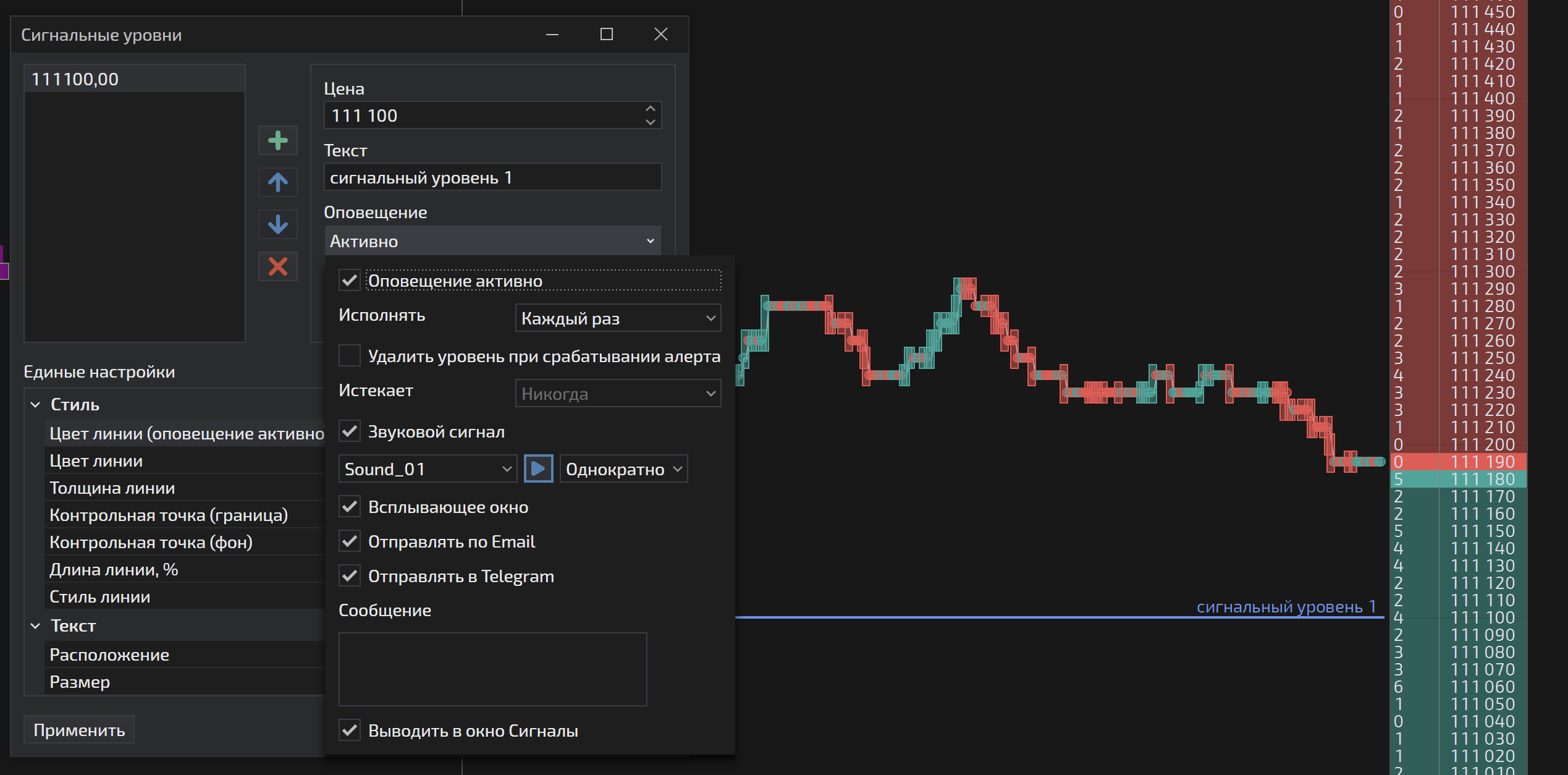The width and height of the screenshot is (1568, 775).
Task: Open the 'Каждый раз' execution dropdown
Action: pos(618,318)
